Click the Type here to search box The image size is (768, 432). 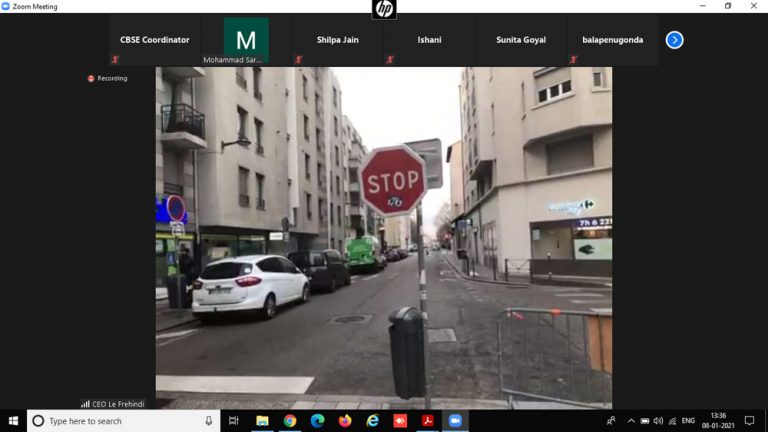(123, 421)
